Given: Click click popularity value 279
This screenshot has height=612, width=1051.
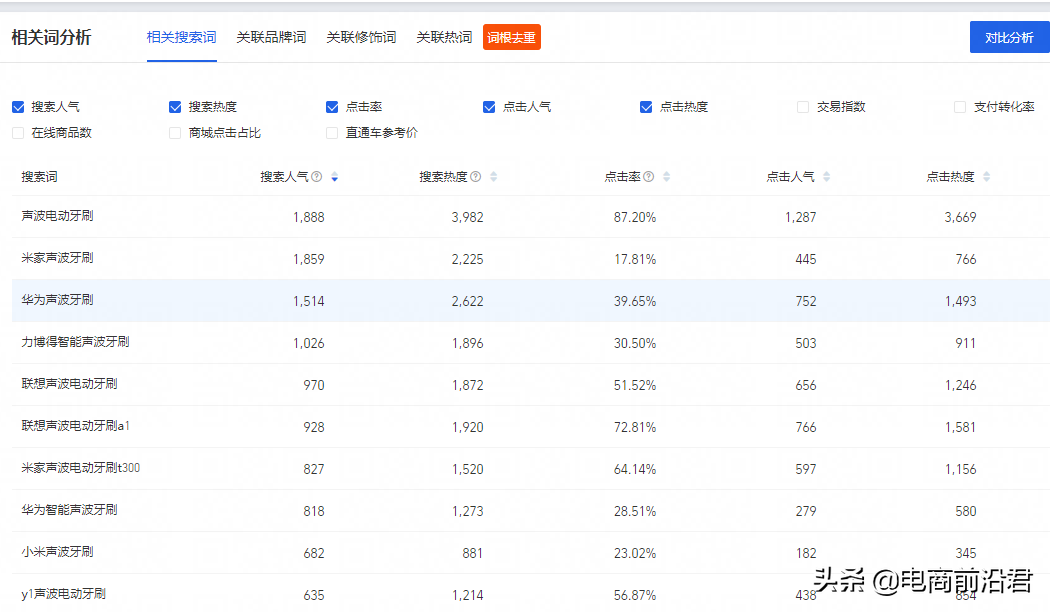Looking at the screenshot, I should click(x=806, y=511).
